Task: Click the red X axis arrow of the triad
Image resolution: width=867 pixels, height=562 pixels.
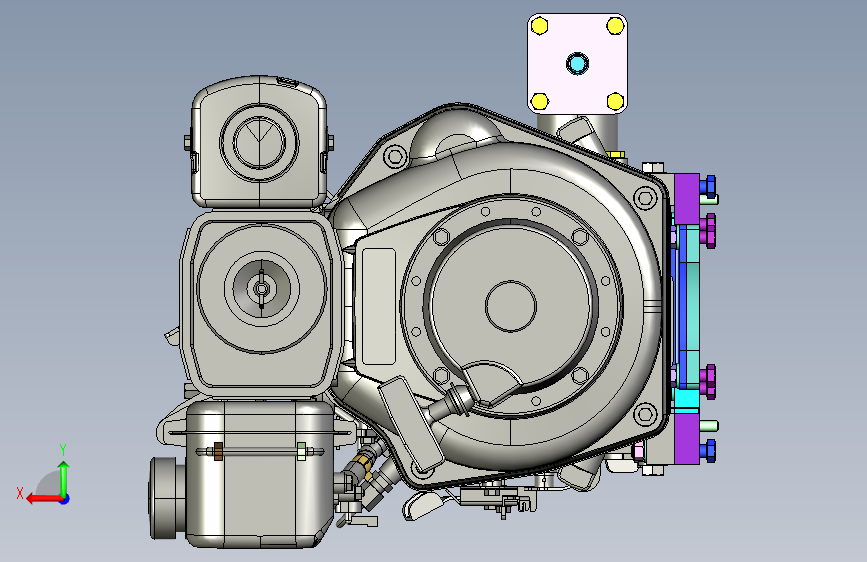Action: click(x=43, y=499)
